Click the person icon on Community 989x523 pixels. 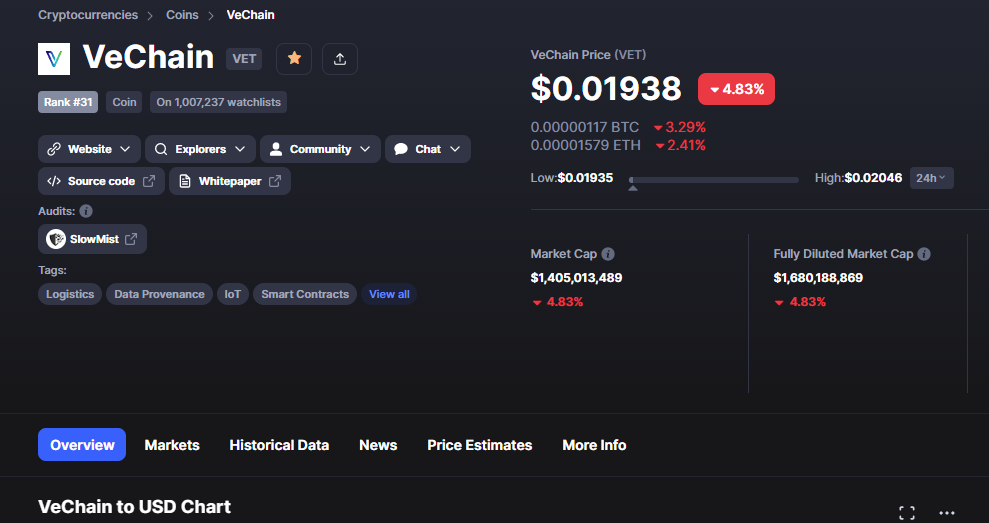point(276,149)
